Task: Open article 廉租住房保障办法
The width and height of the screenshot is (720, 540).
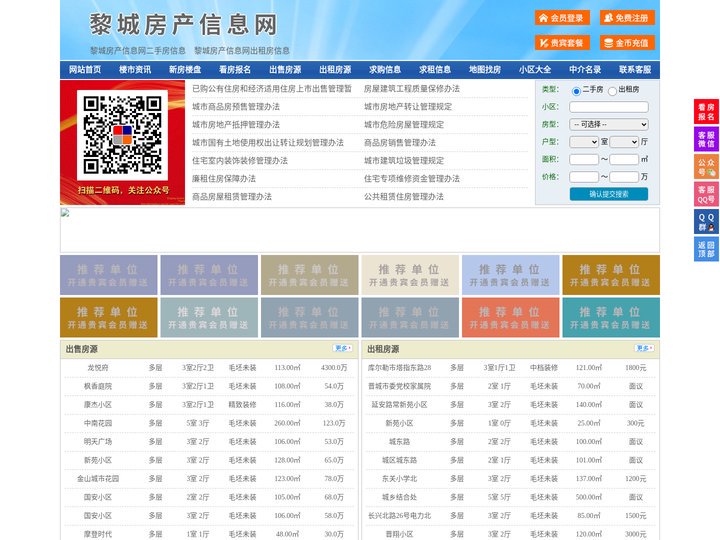Action: coord(224,179)
